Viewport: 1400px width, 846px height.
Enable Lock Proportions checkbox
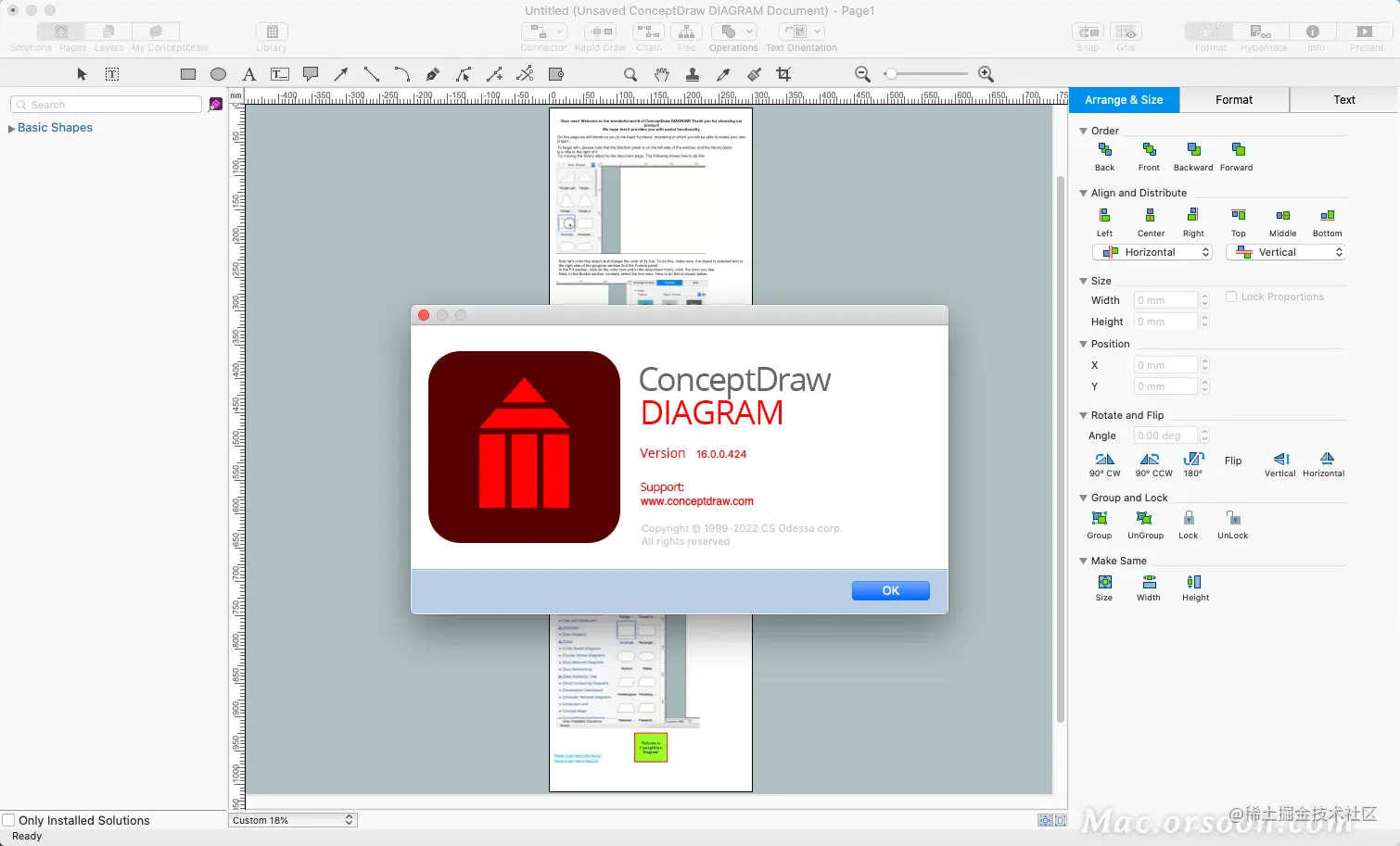point(1231,297)
